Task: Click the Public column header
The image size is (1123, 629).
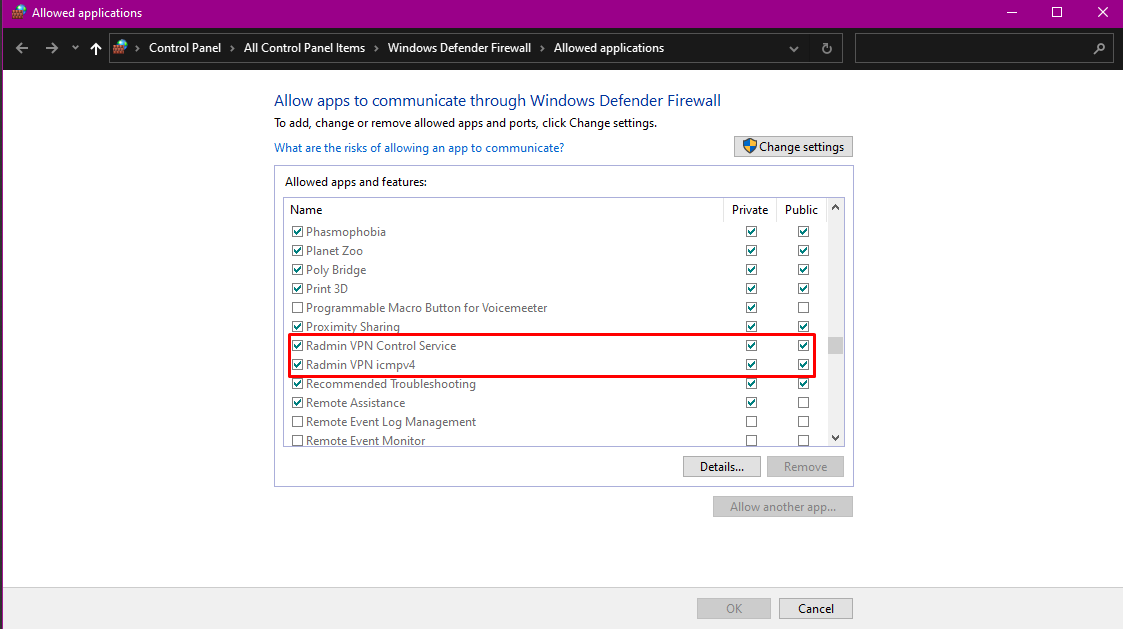Action: tap(801, 210)
